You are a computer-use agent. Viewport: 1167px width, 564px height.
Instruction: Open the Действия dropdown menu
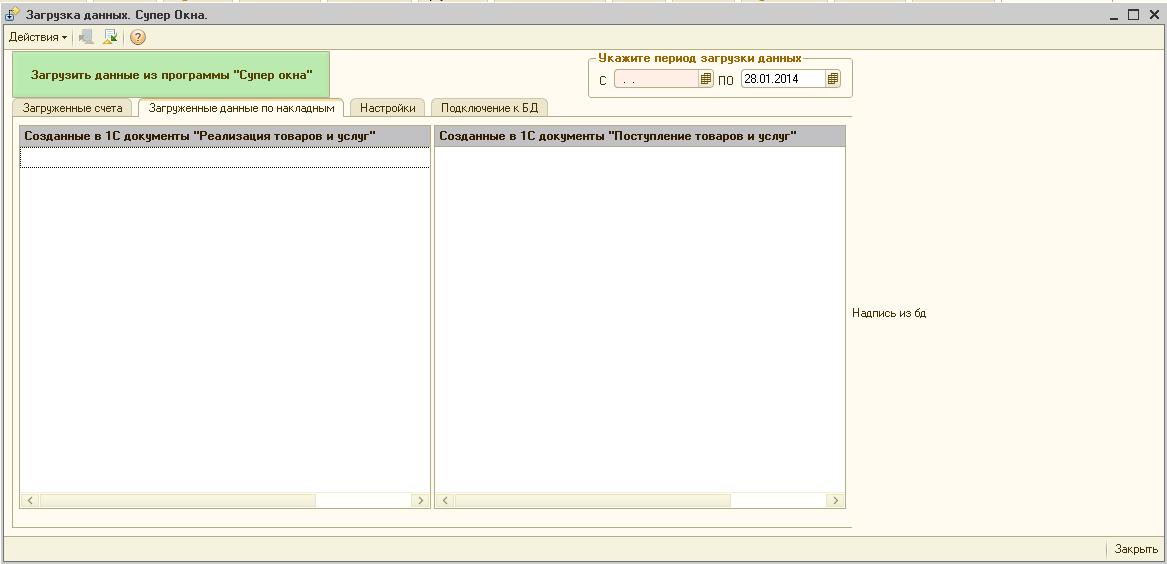(x=38, y=37)
